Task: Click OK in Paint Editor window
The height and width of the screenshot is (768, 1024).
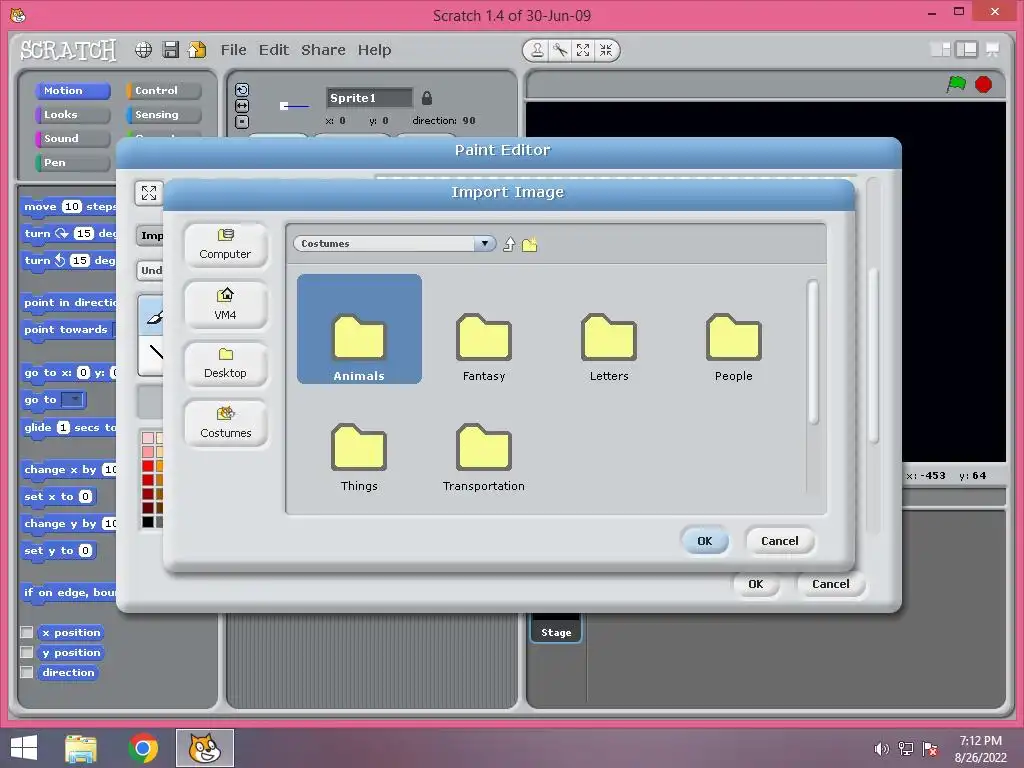Action: [x=756, y=584]
